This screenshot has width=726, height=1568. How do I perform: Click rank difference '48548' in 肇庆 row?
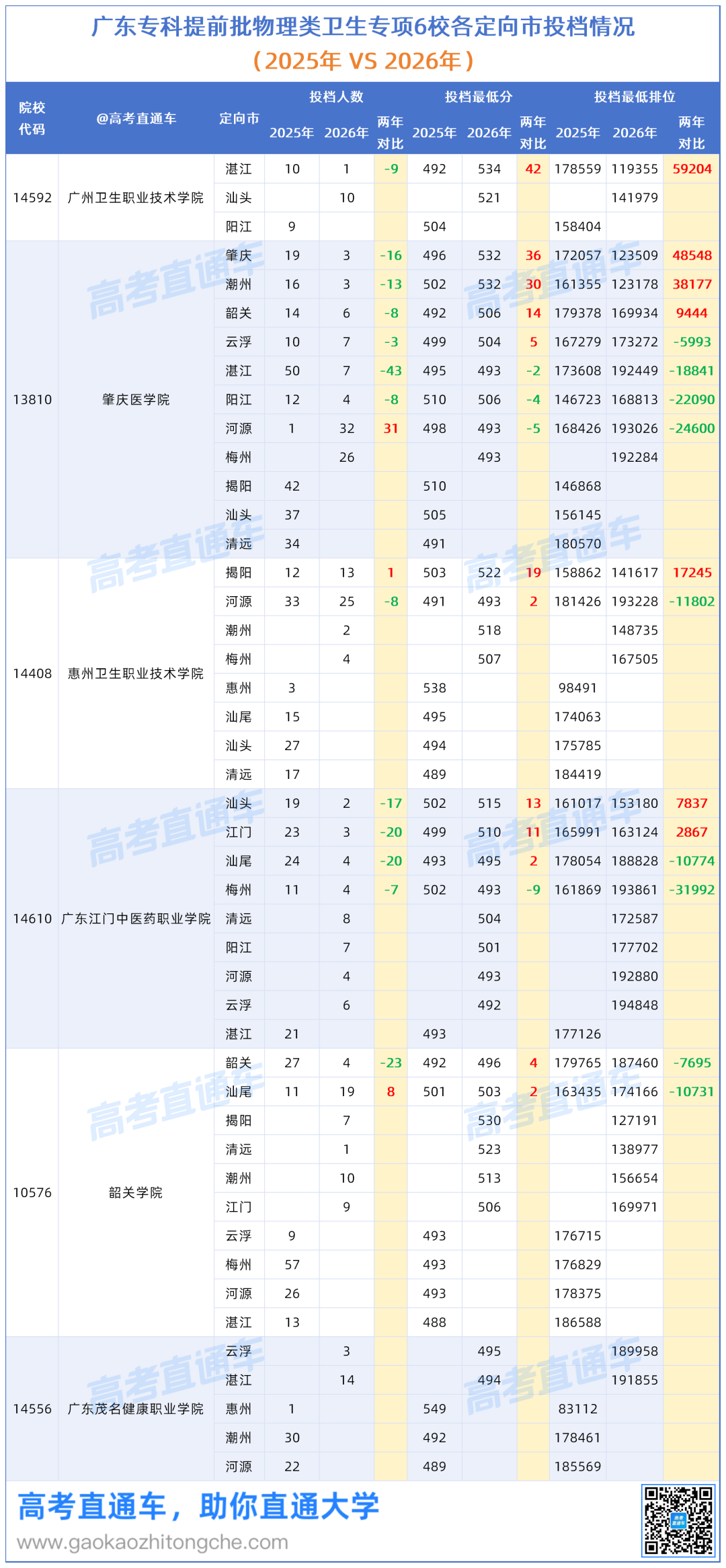coord(692,255)
